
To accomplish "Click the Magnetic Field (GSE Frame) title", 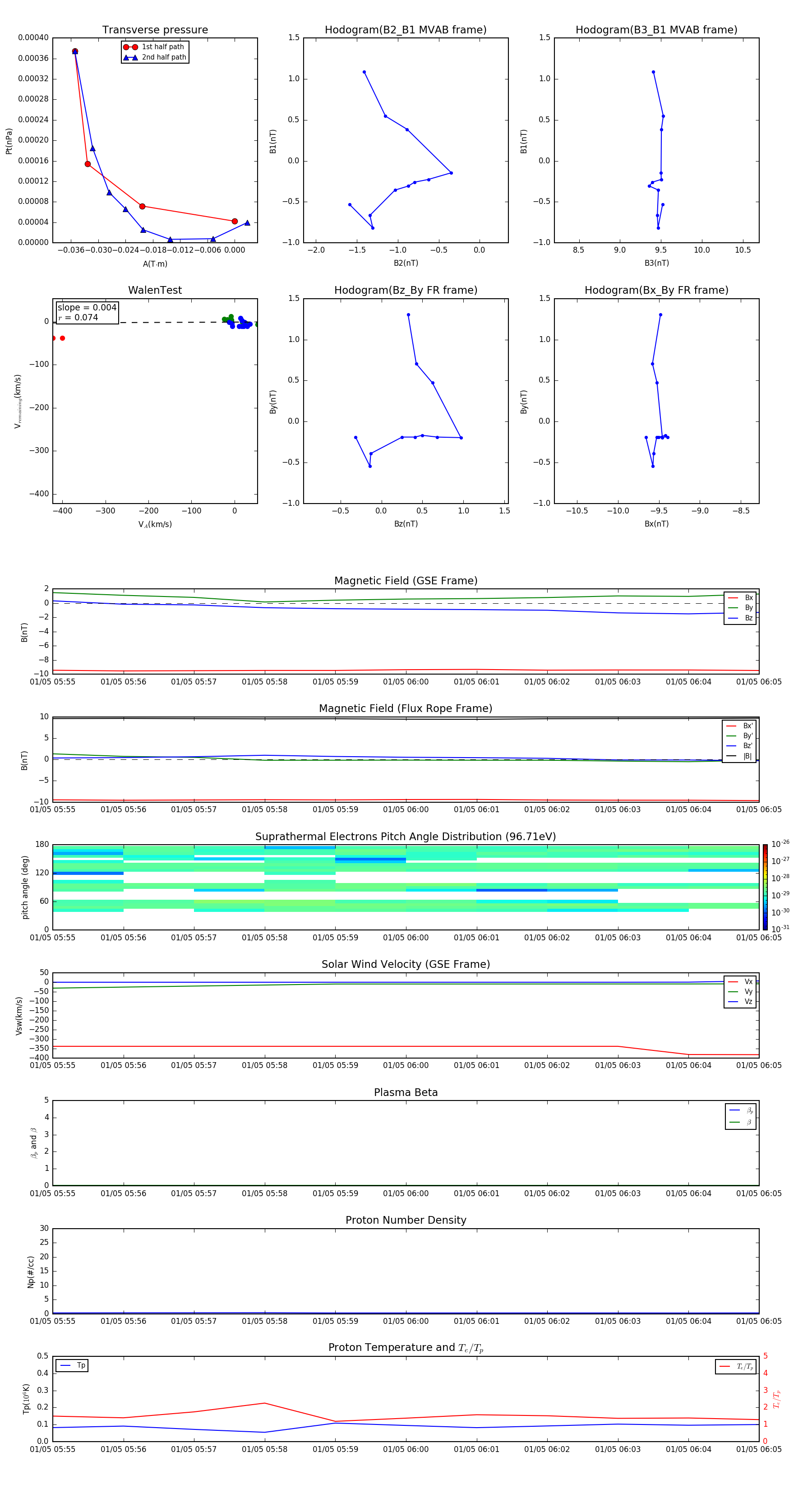I will click(x=405, y=581).
